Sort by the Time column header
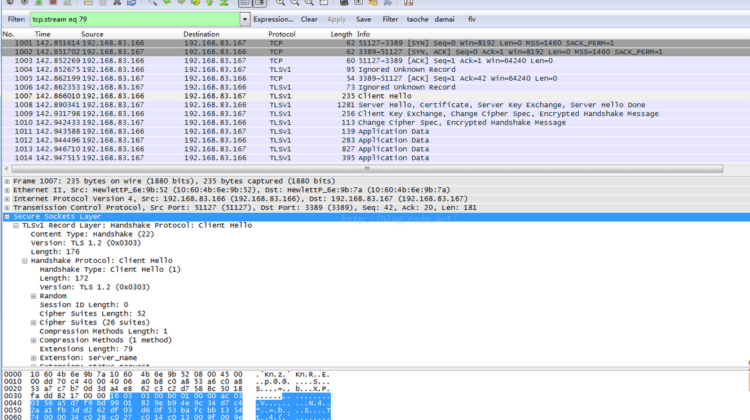This screenshot has height=420, width=750. (x=42, y=34)
